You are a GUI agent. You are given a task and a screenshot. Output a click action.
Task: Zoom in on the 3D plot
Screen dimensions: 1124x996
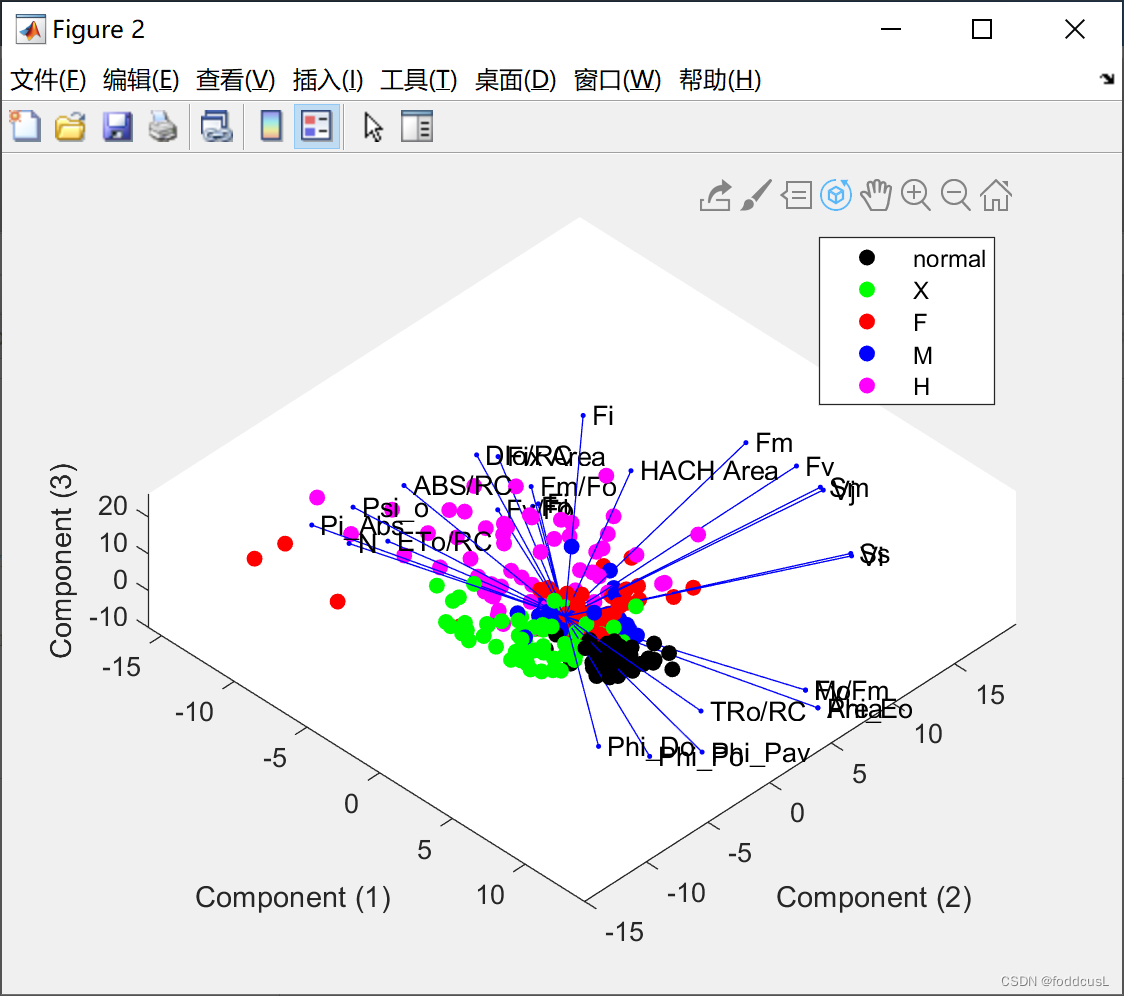click(x=916, y=195)
